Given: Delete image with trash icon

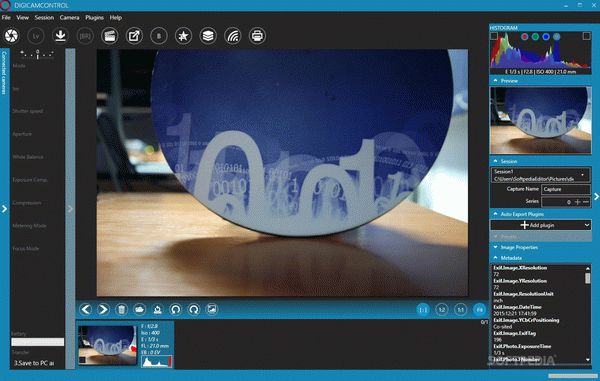Looking at the screenshot, I should (x=121, y=309).
